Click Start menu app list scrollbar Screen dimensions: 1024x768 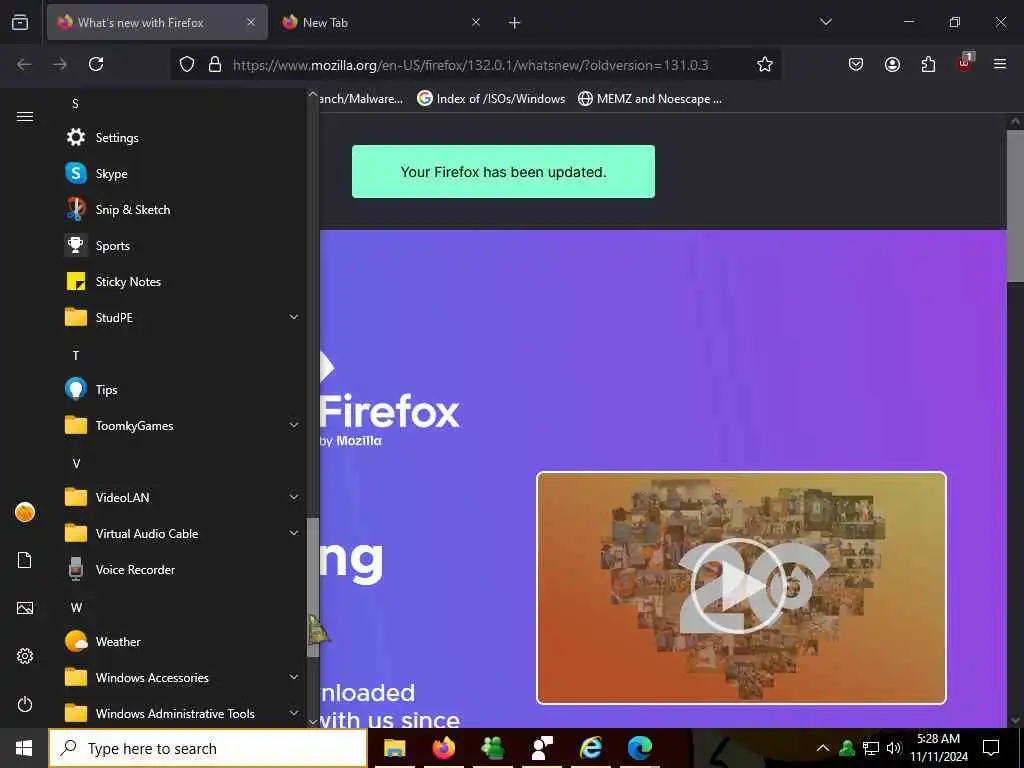coord(313,588)
